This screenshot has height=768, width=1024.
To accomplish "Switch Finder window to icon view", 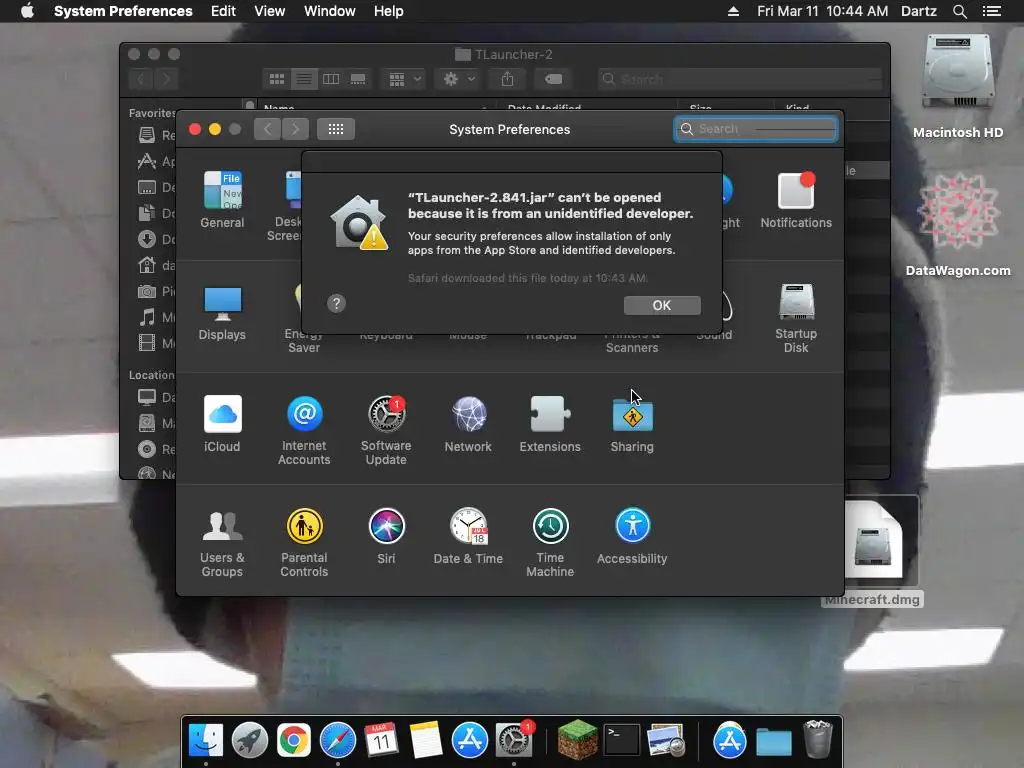I will (x=277, y=79).
